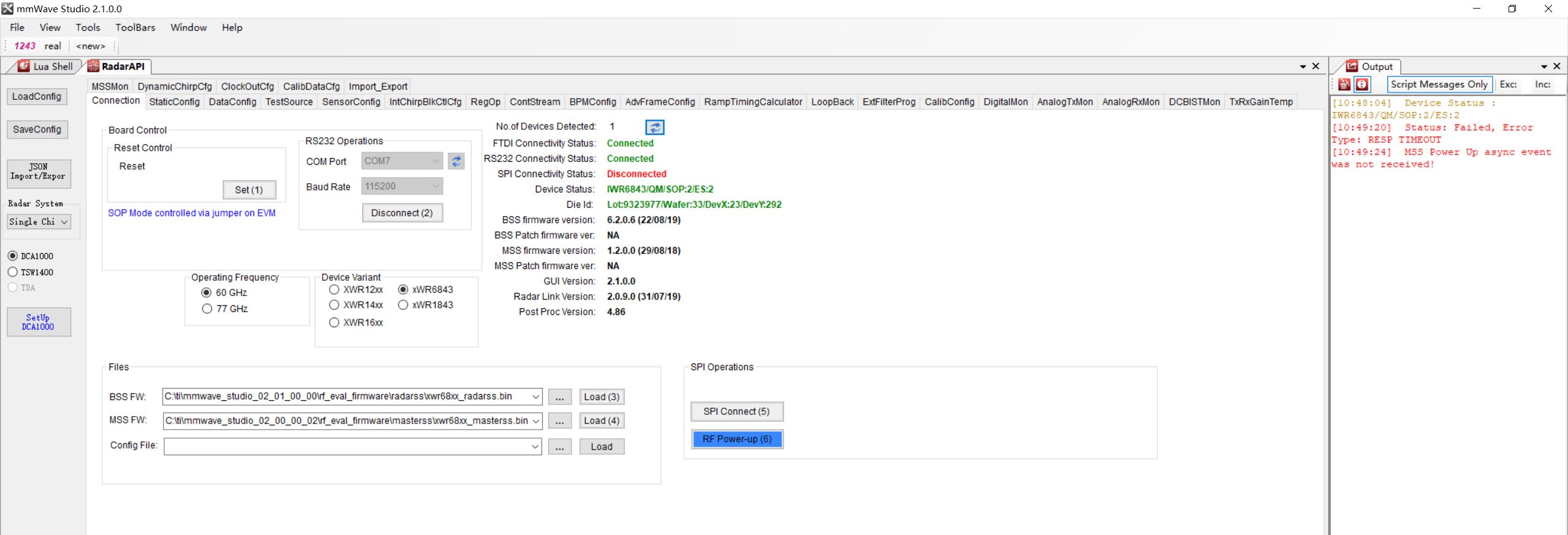This screenshot has height=535, width=1568.
Task: Click Load button for Config File
Action: pyautogui.click(x=601, y=447)
